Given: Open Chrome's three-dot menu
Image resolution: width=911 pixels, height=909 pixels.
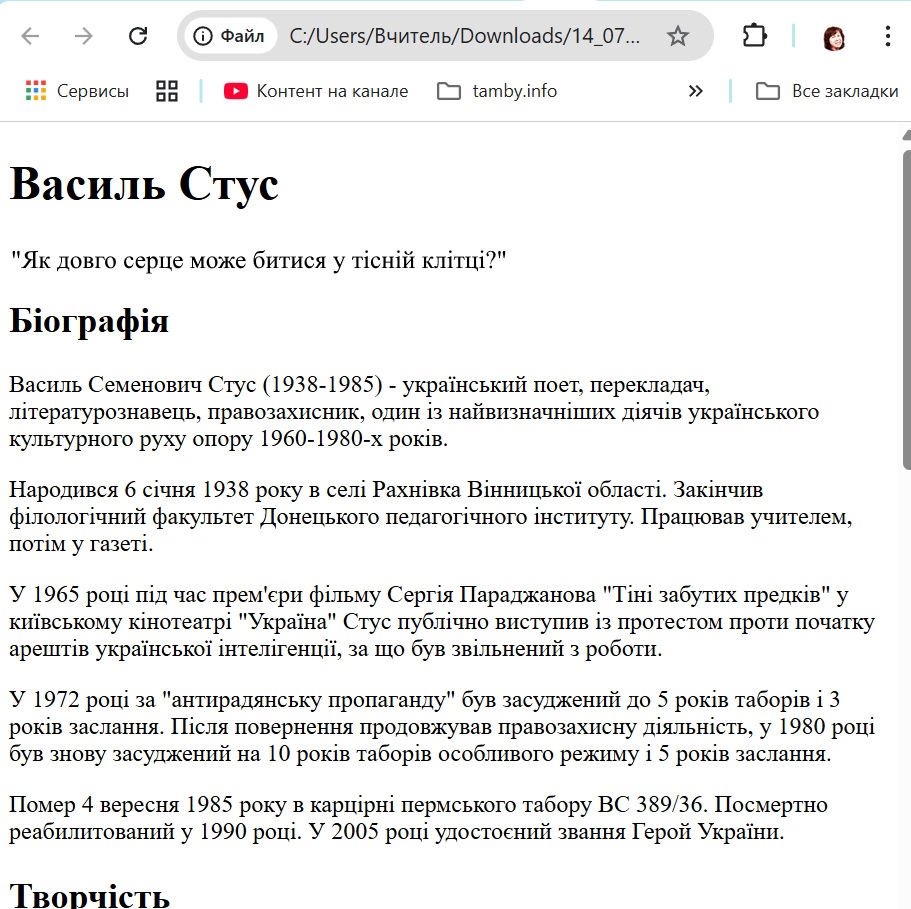Looking at the screenshot, I should coord(888,36).
